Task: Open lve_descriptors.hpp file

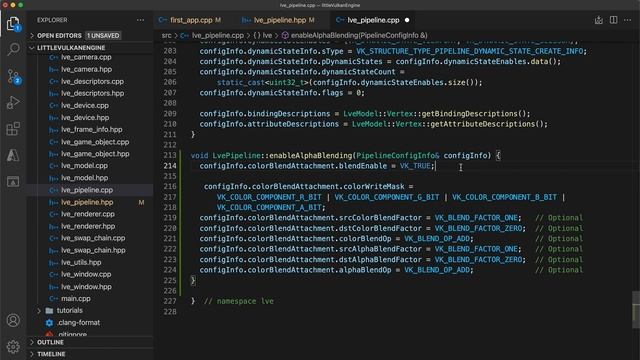Action: click(x=92, y=93)
